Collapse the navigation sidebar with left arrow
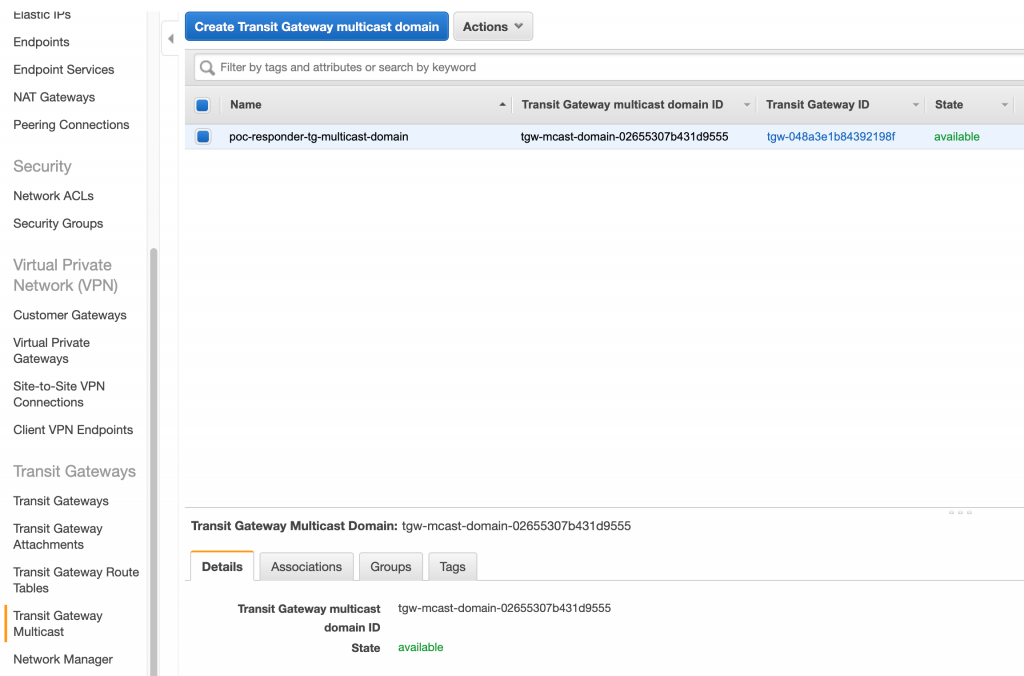The image size is (1024, 676). pyautogui.click(x=171, y=37)
